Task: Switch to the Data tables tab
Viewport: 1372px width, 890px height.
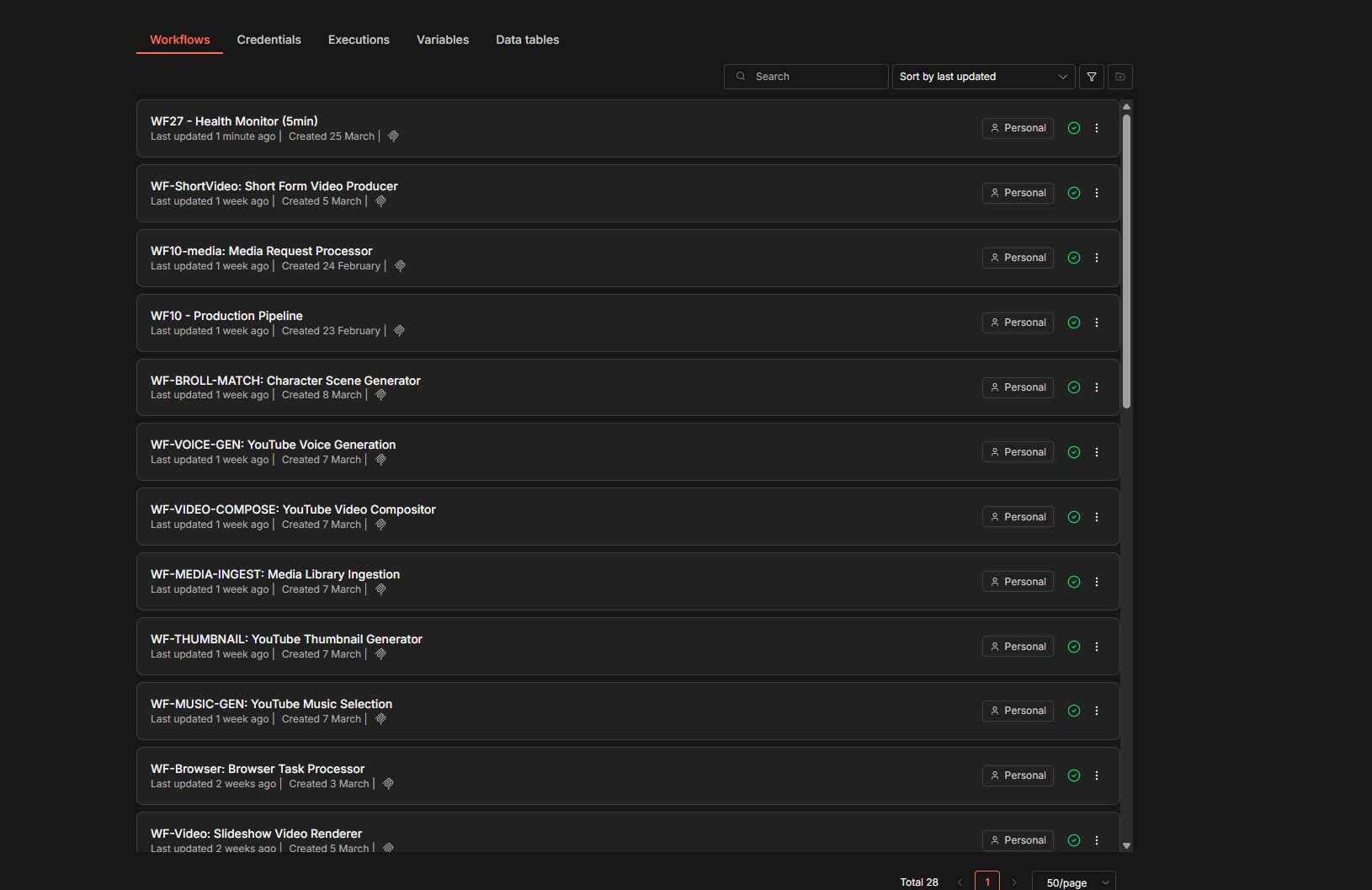Action: 527,39
